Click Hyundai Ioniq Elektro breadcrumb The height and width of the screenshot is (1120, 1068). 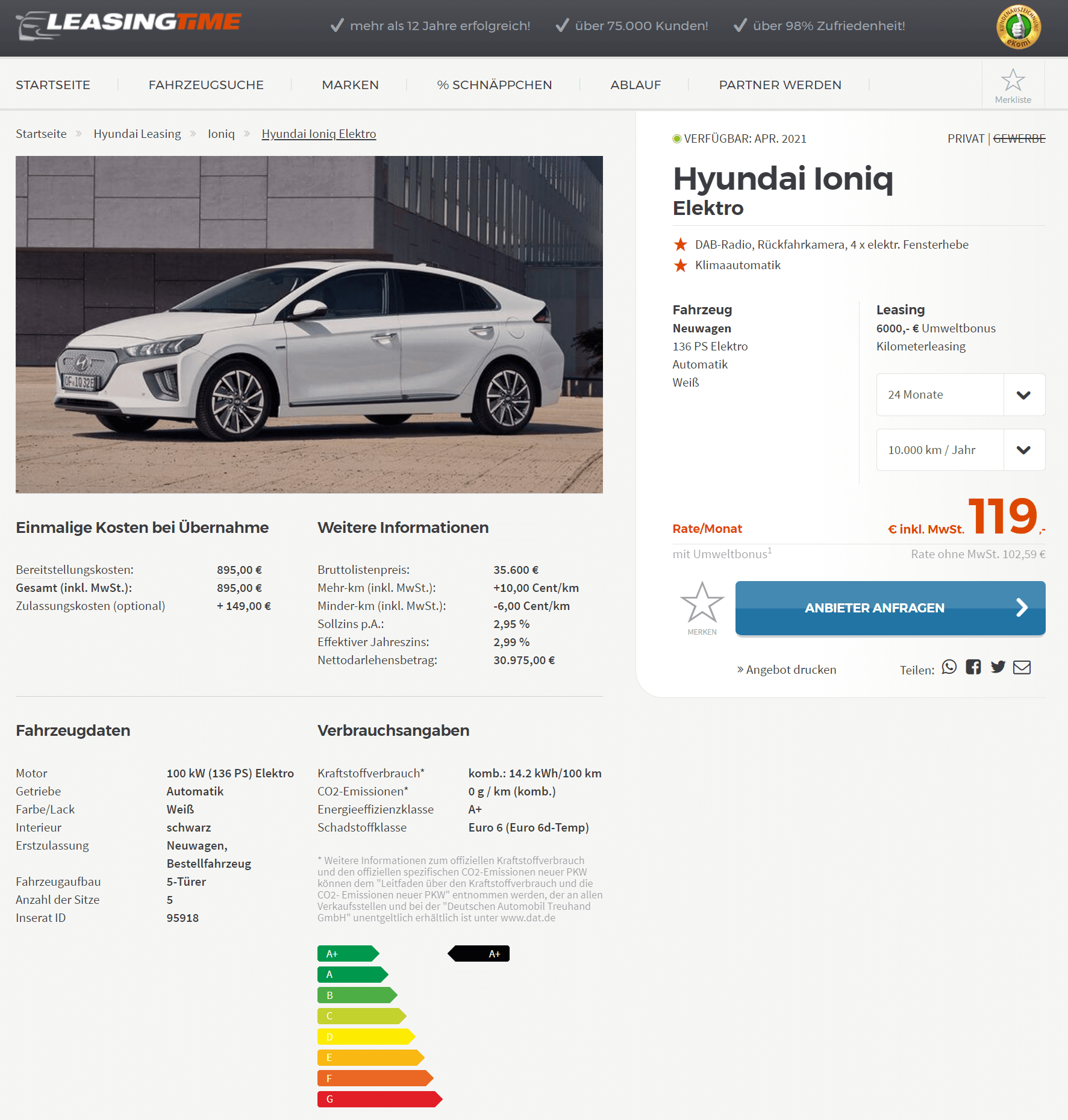pos(319,134)
